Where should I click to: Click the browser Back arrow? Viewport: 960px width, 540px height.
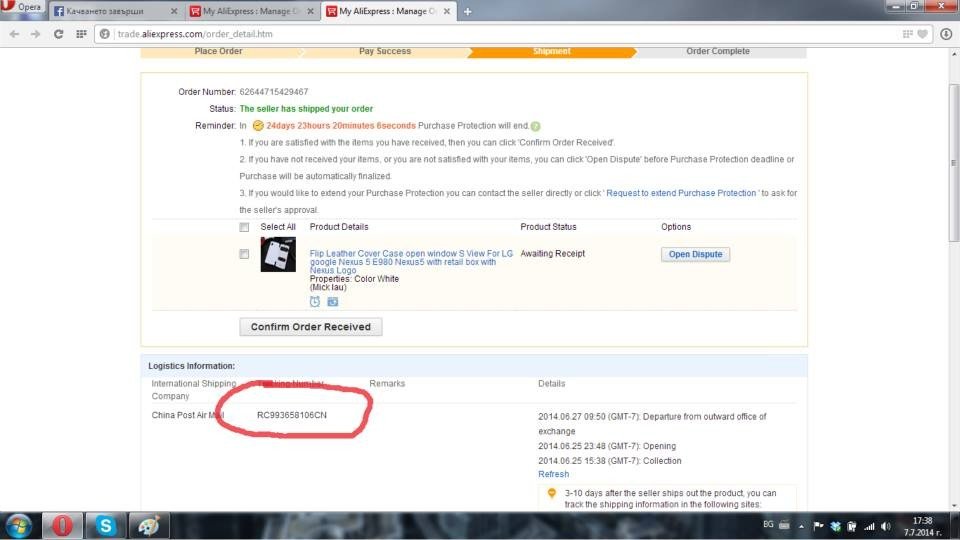click(x=14, y=33)
